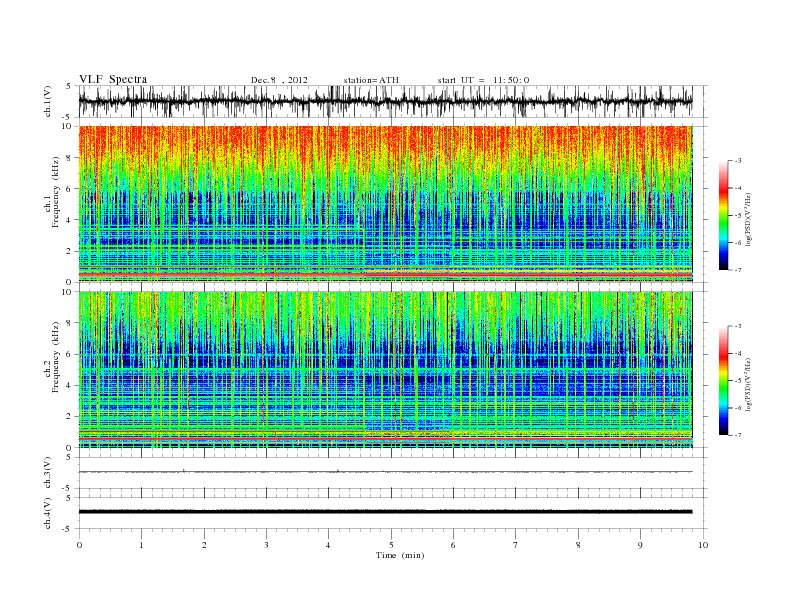The width and height of the screenshot is (792, 612).
Task: Click the "2" kHz tick of ch.2 spectrogram
Action: (x=69, y=417)
